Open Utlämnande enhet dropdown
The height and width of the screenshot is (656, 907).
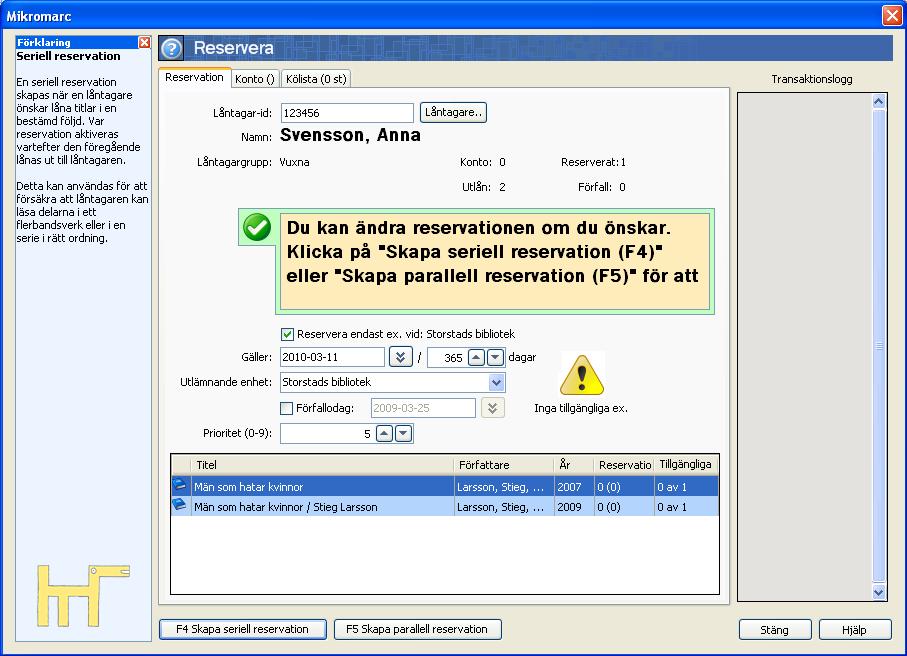(x=496, y=382)
